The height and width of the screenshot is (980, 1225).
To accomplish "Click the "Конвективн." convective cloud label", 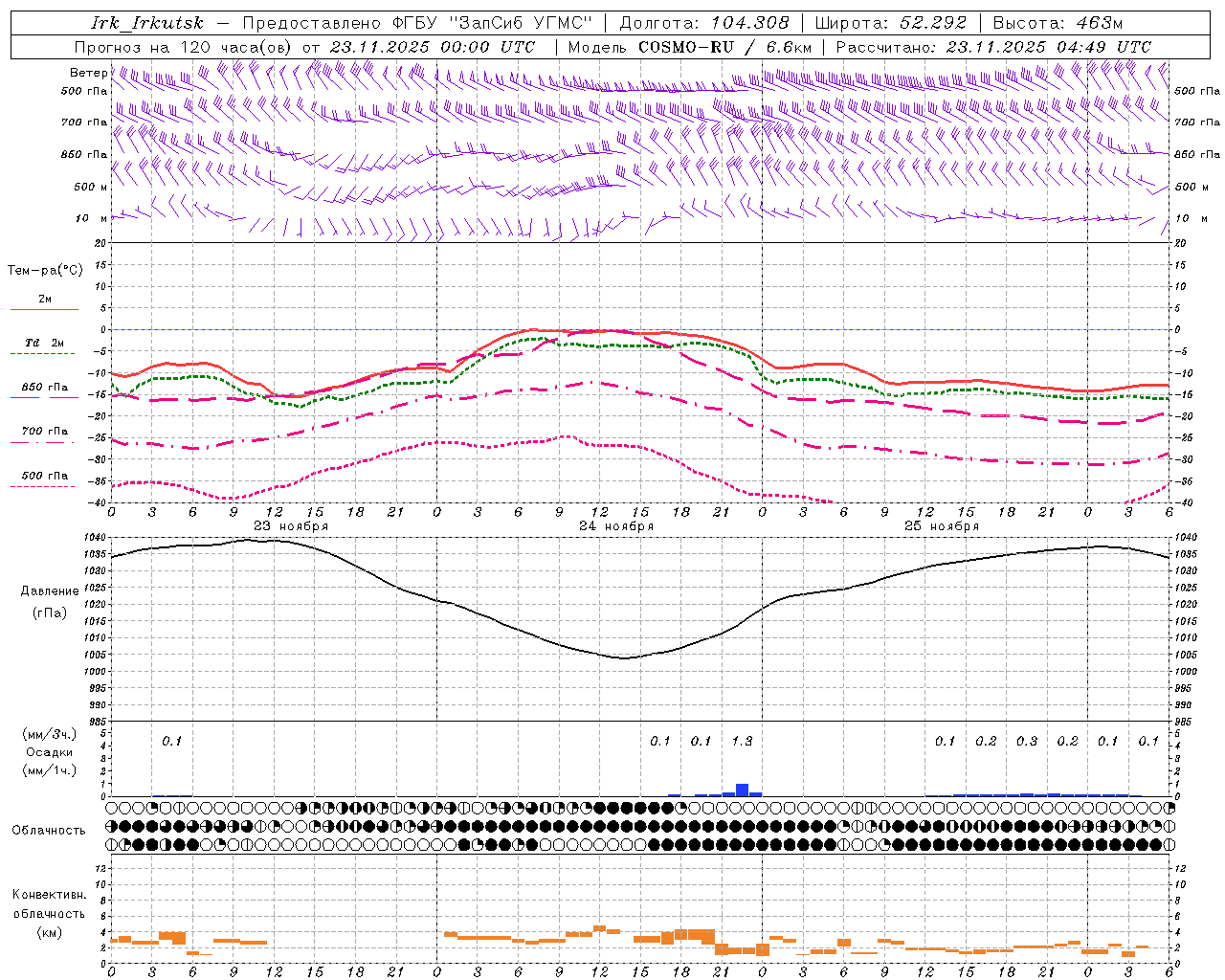I will (50, 895).
